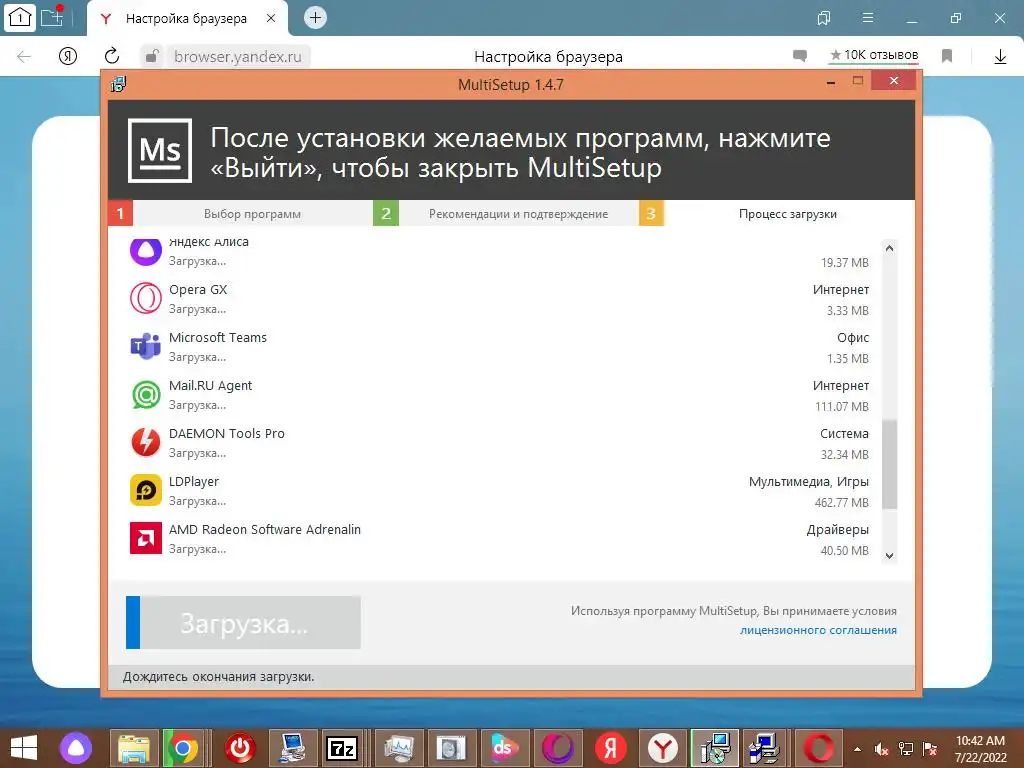Screen dimensions: 1024x768
Task: Click the Загрузка... button
Action: (243, 622)
